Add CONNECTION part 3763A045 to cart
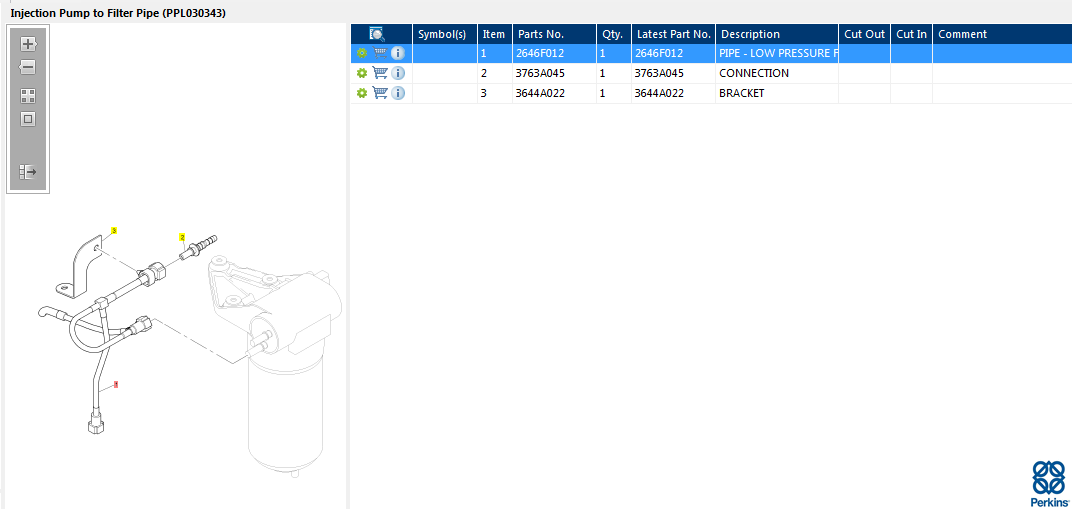The image size is (1072, 509). point(380,73)
